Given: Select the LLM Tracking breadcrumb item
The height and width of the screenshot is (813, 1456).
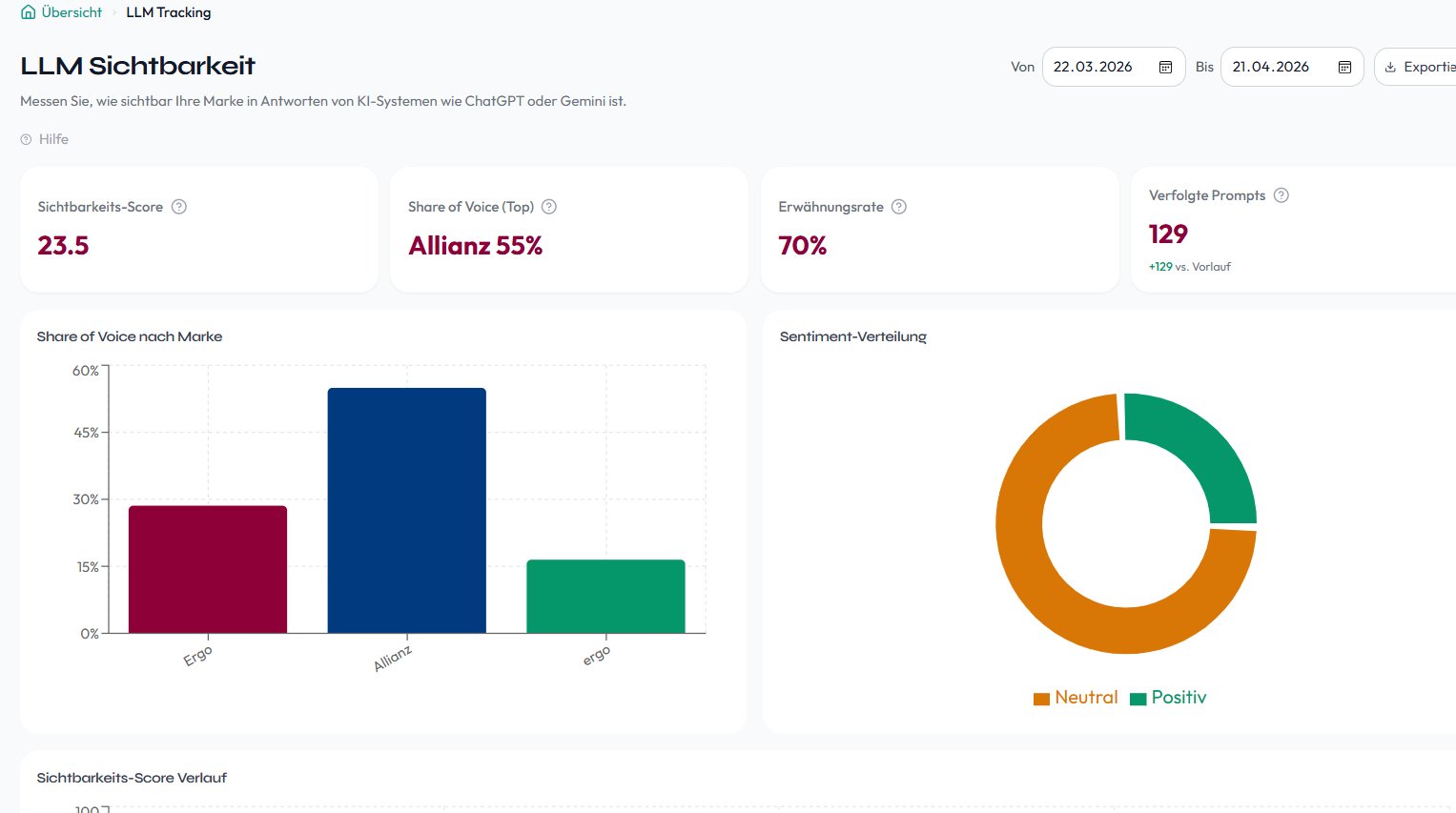Looking at the screenshot, I should coord(169,12).
